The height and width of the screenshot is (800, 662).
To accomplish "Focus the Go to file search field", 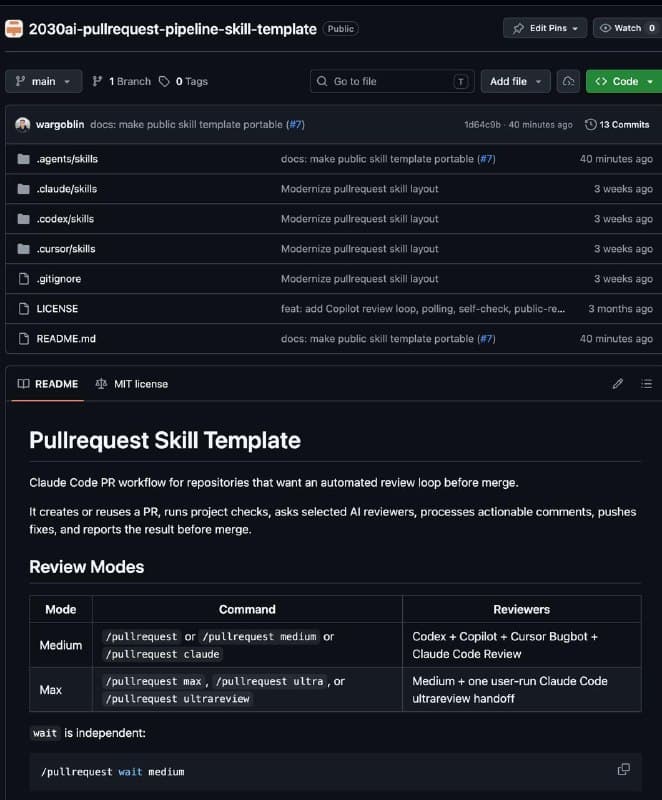I will [392, 81].
